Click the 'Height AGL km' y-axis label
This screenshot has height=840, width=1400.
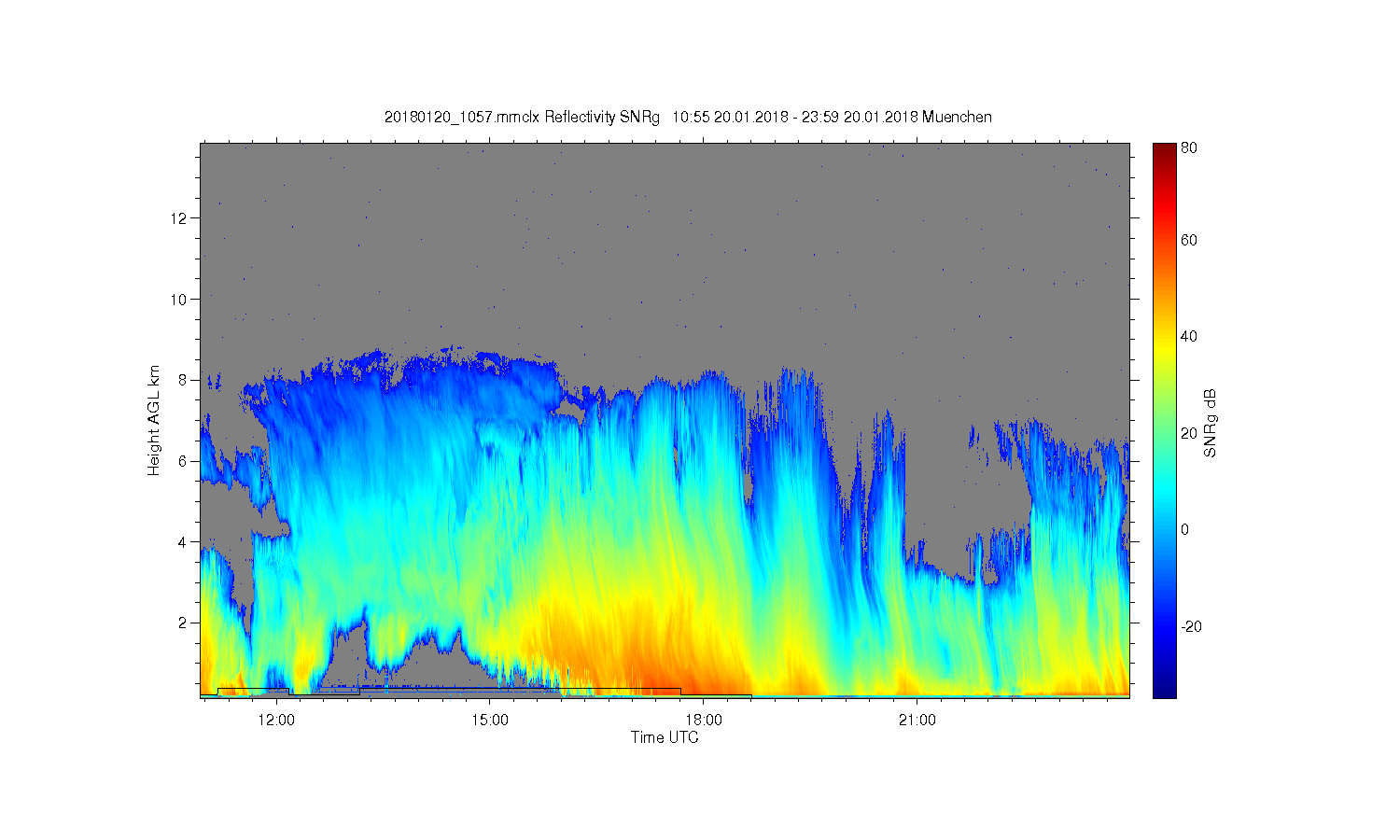pyautogui.click(x=154, y=420)
